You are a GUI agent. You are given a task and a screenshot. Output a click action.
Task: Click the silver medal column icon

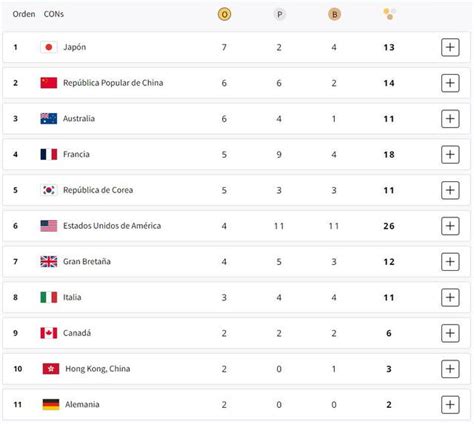[x=279, y=14]
